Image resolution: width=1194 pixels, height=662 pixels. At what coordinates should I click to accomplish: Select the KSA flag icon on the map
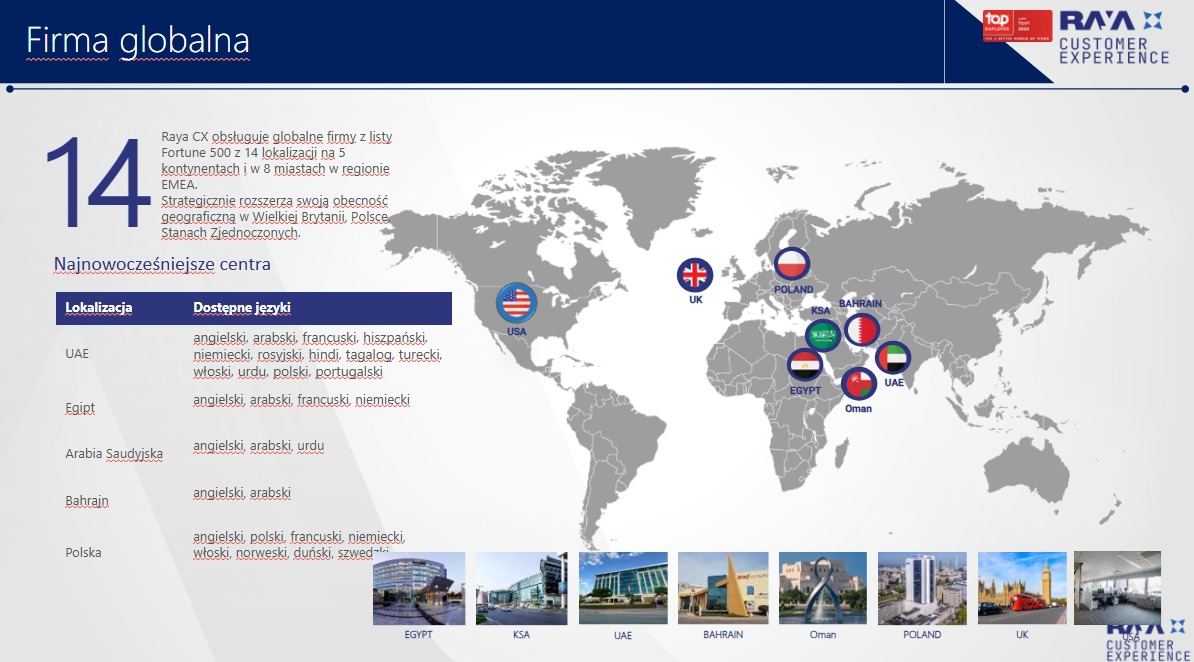pos(823,335)
